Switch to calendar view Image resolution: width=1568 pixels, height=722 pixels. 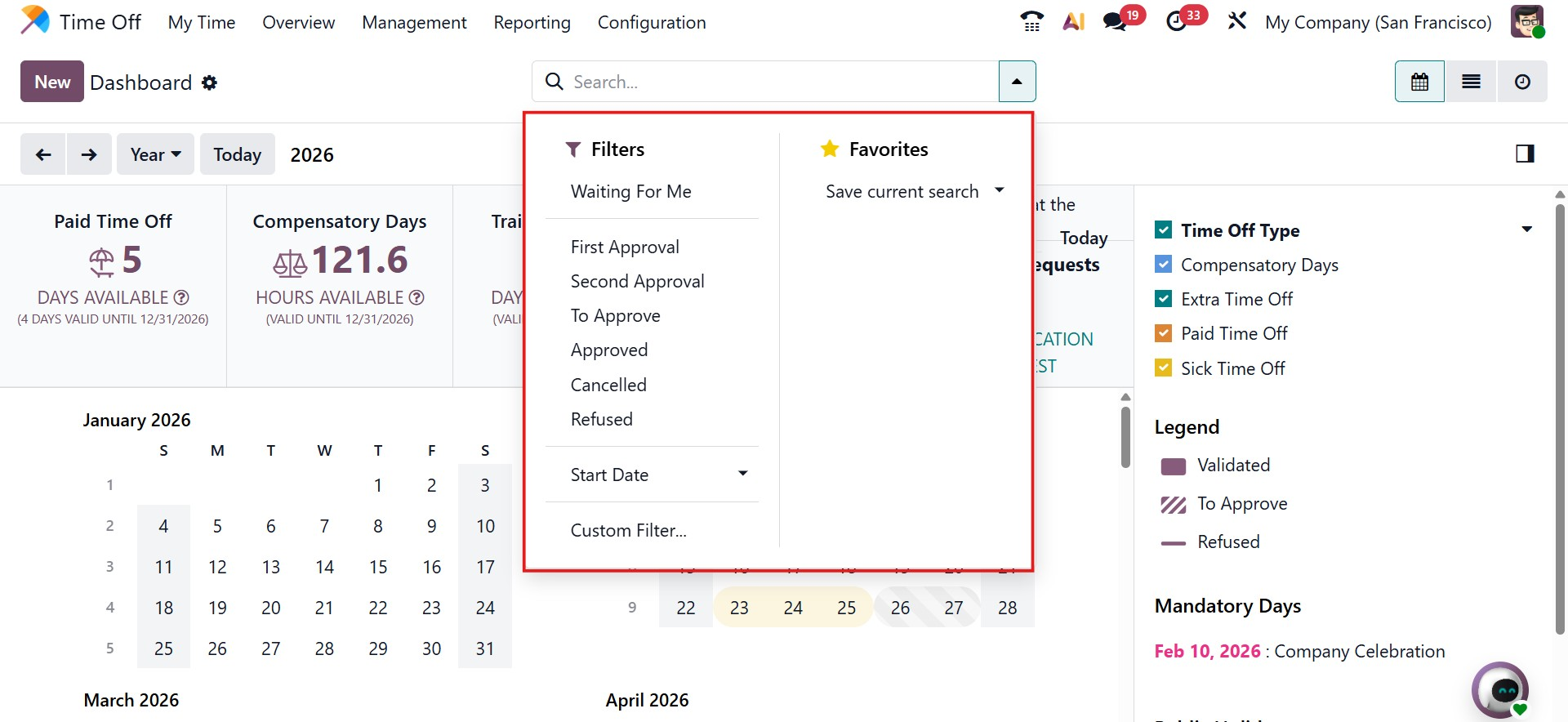point(1419,82)
